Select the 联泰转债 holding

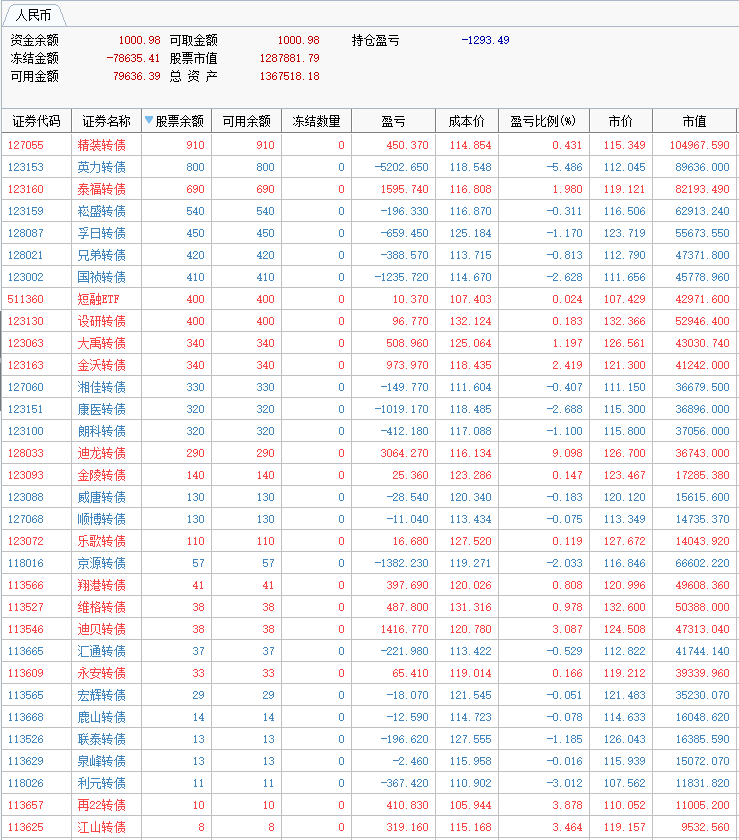(101, 739)
